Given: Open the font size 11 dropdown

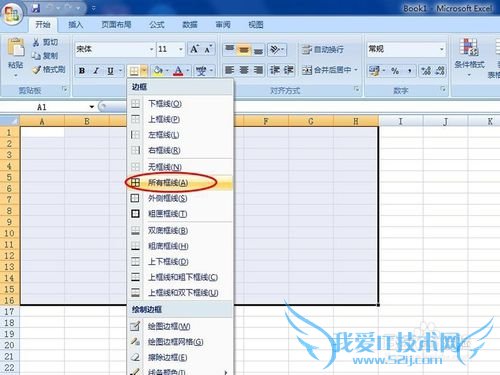Looking at the screenshot, I should [x=181, y=49].
